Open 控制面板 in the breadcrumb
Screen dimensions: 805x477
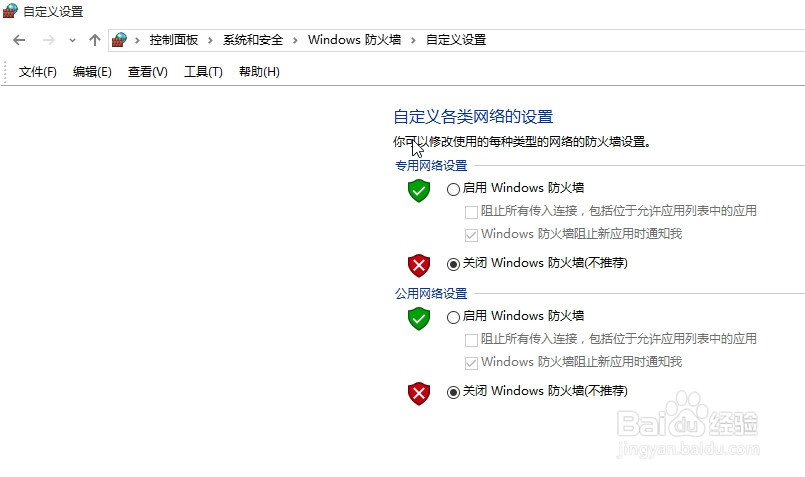174,40
